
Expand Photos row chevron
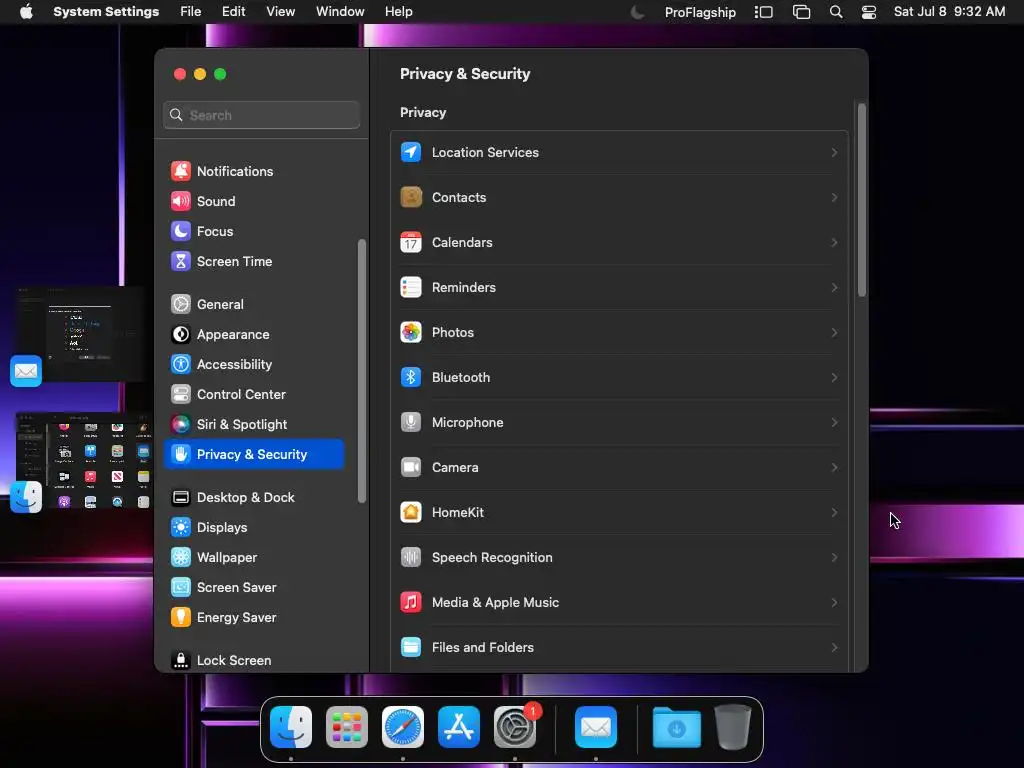[x=834, y=332]
